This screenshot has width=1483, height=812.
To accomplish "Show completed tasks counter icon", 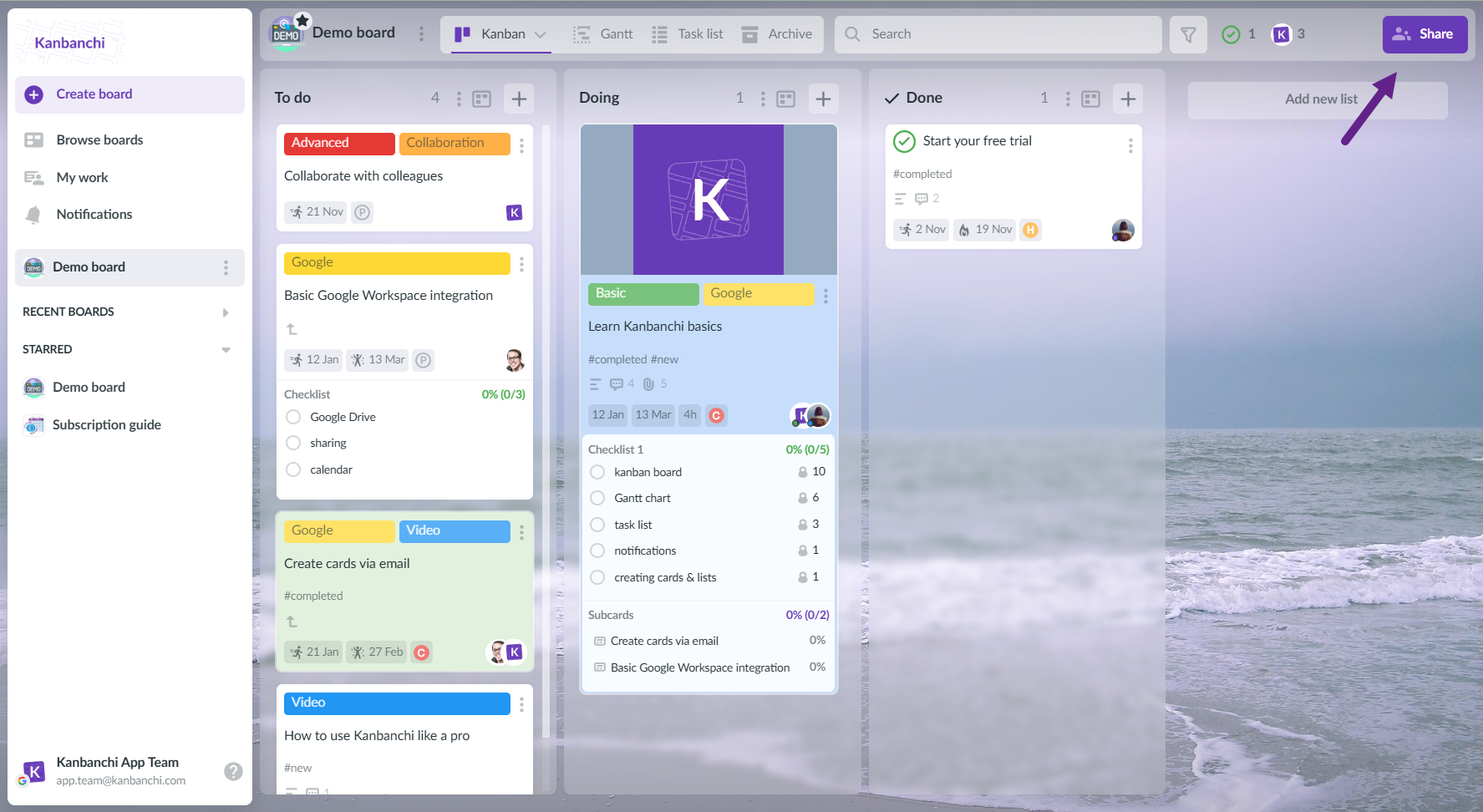I will click(x=1231, y=34).
